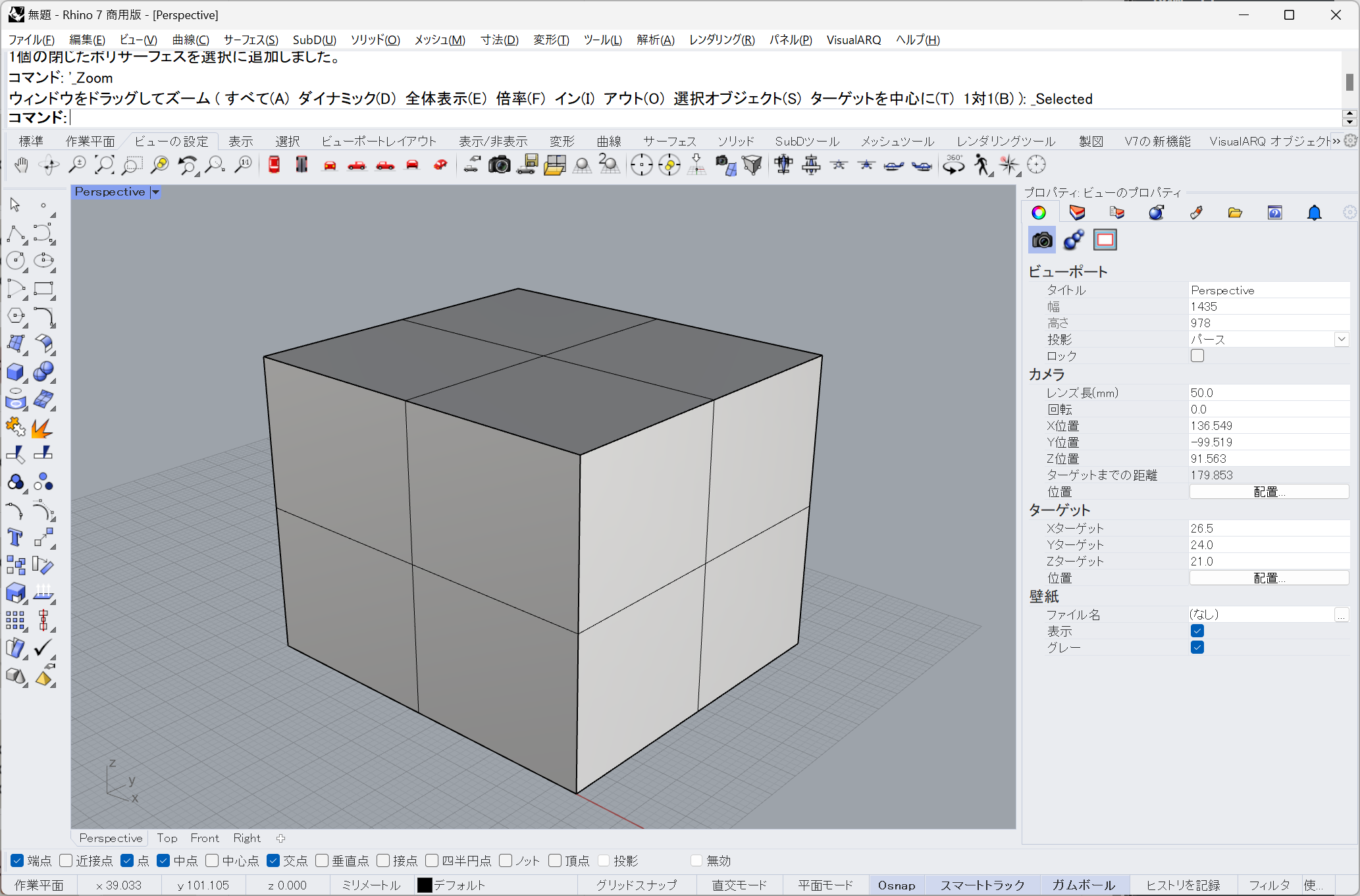Expand the toolbar tabs overflow chevron
This screenshot has height=896, width=1360.
pyautogui.click(x=1336, y=141)
